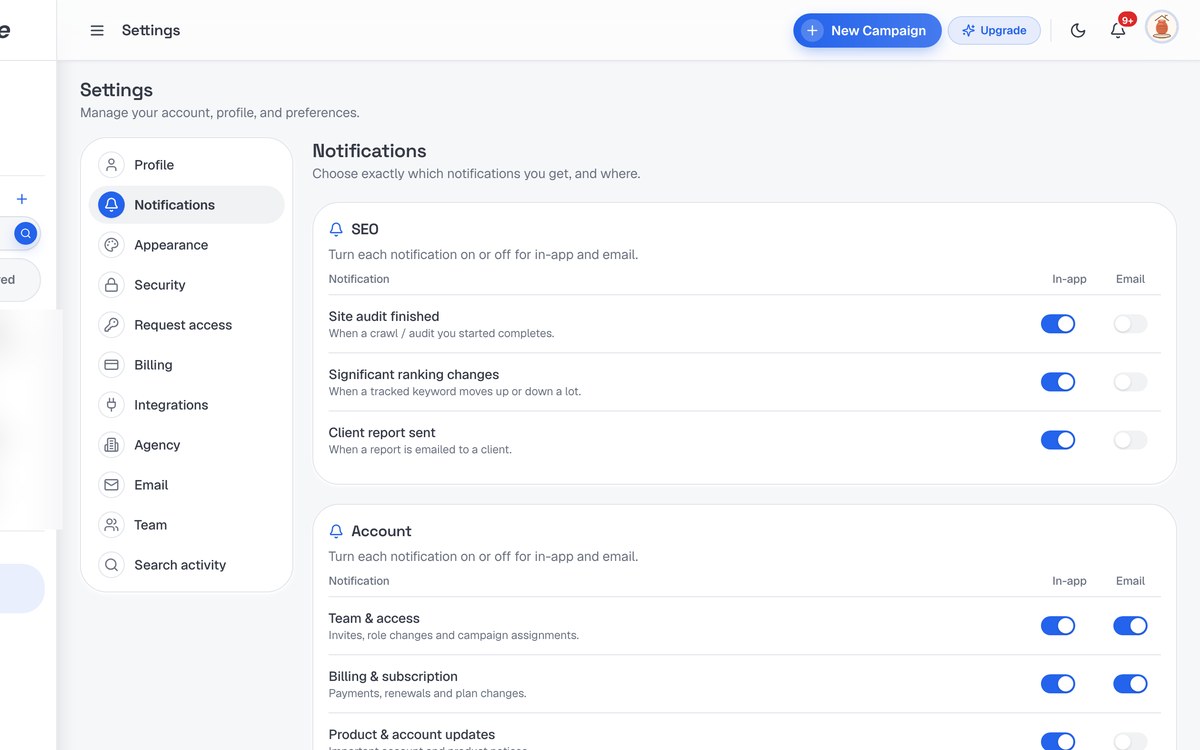Open the Appearance settings tab

tap(187, 245)
